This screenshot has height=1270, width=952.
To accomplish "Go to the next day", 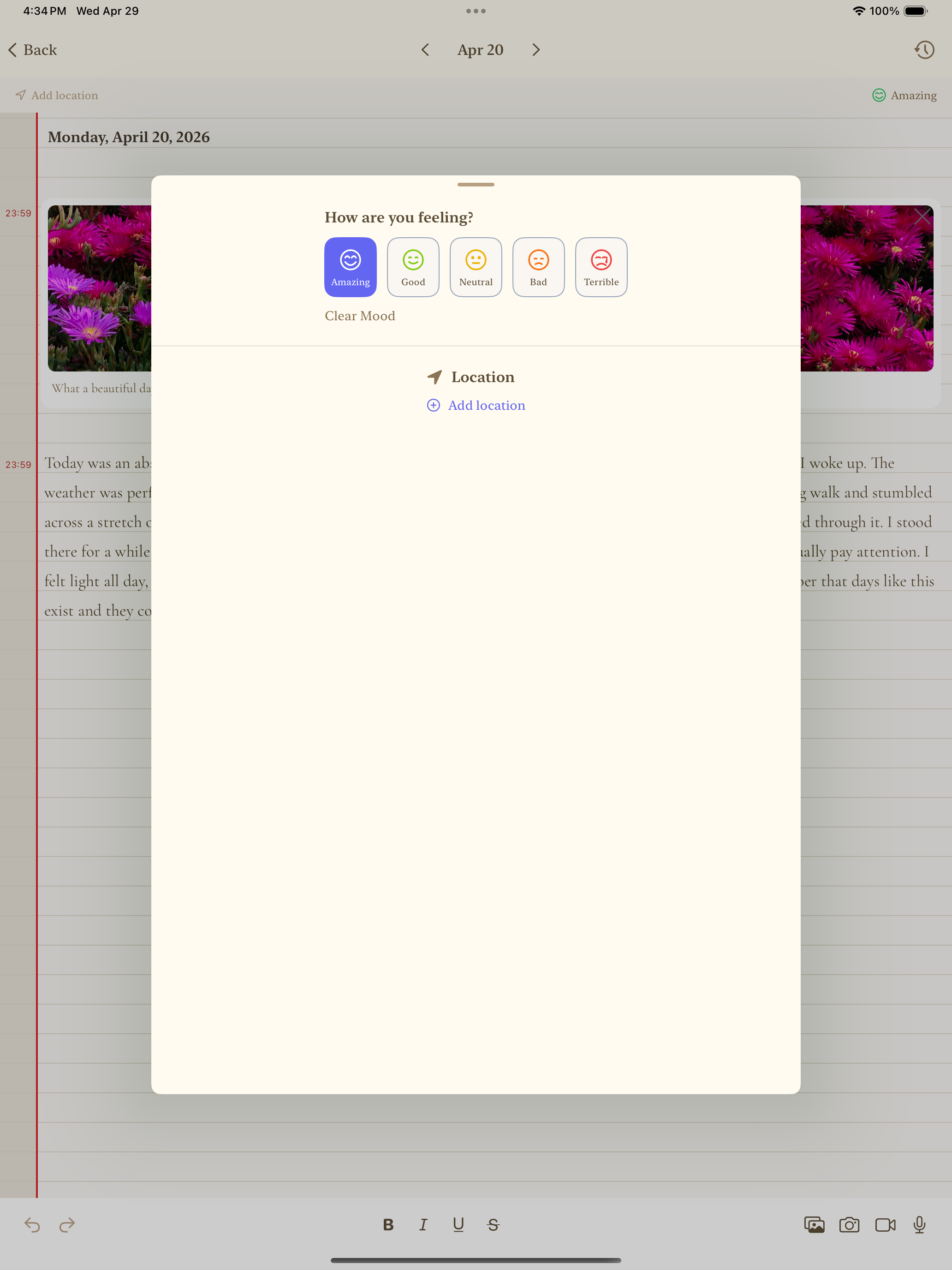I will click(x=536, y=50).
